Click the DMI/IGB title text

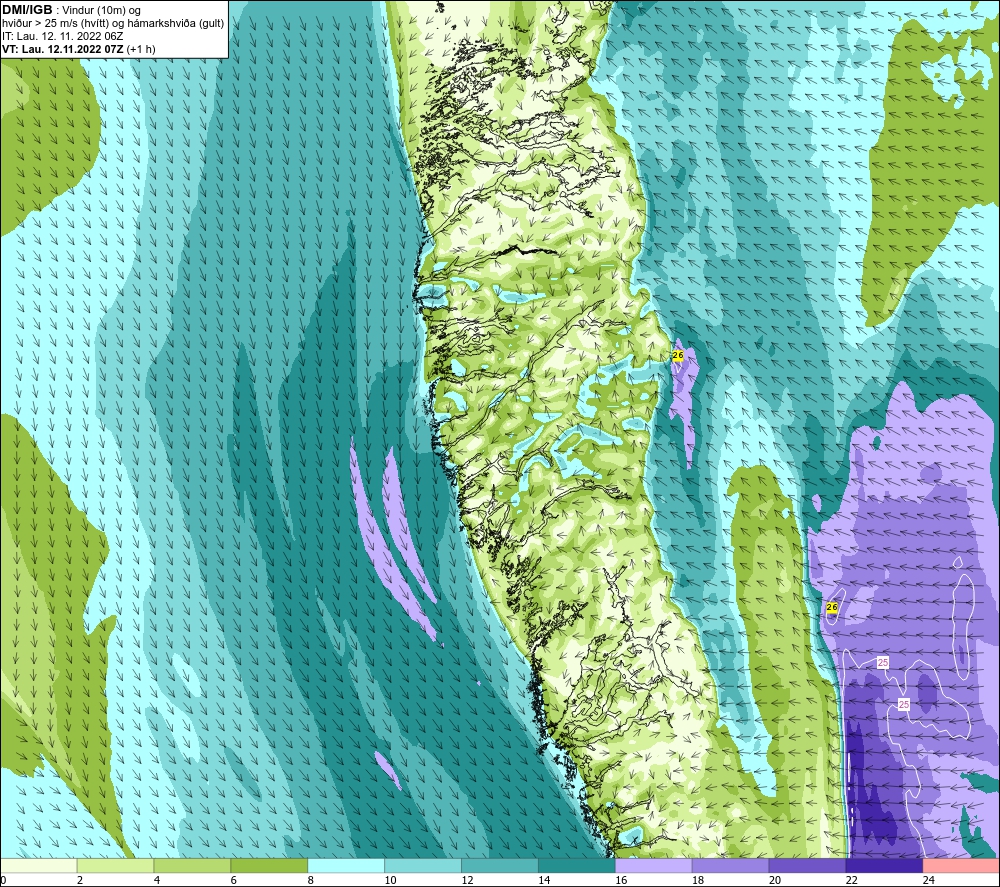(27, 10)
